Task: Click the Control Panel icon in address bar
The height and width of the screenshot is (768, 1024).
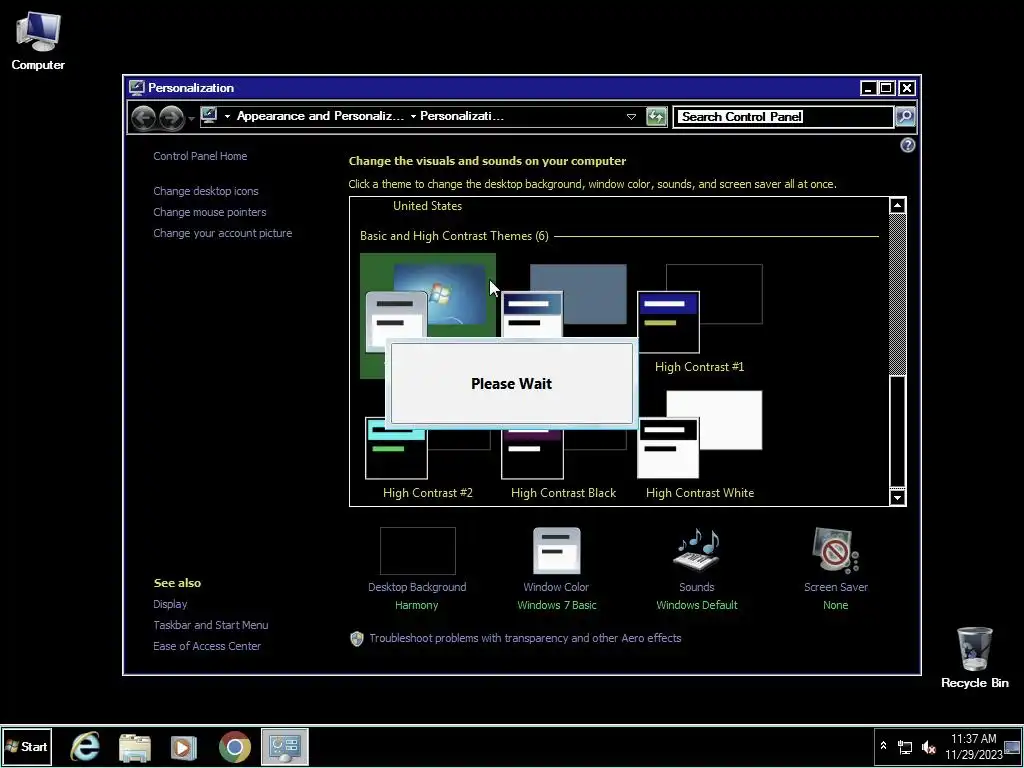Action: click(209, 116)
